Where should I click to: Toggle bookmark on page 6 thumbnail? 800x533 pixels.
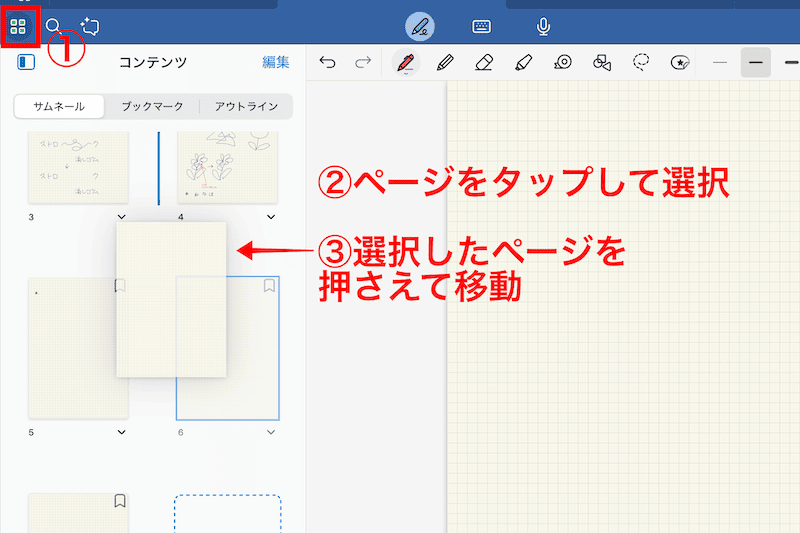pos(269,286)
